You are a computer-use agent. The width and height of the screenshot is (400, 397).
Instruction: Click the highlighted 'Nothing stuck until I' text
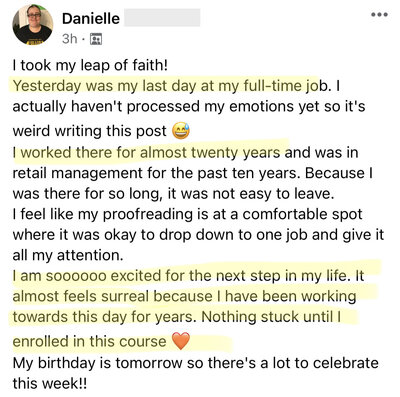[x=271, y=317]
